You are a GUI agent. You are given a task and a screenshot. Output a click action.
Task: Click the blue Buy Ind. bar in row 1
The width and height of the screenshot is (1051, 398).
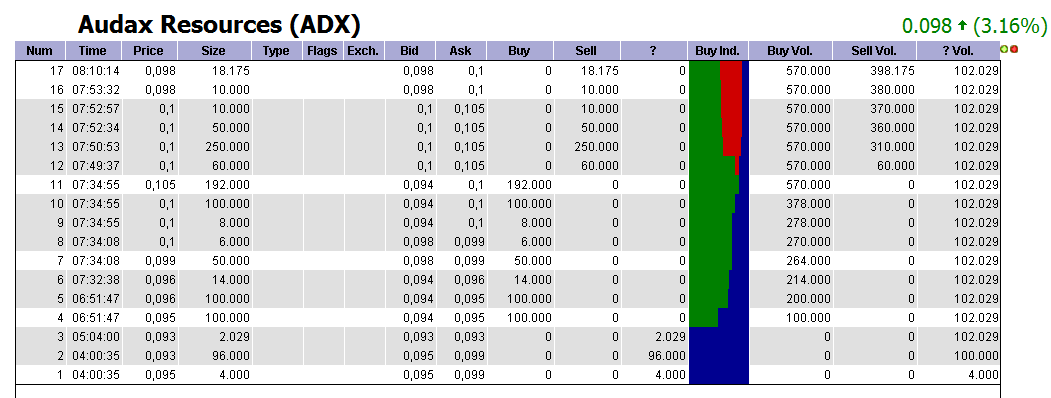[x=719, y=375]
